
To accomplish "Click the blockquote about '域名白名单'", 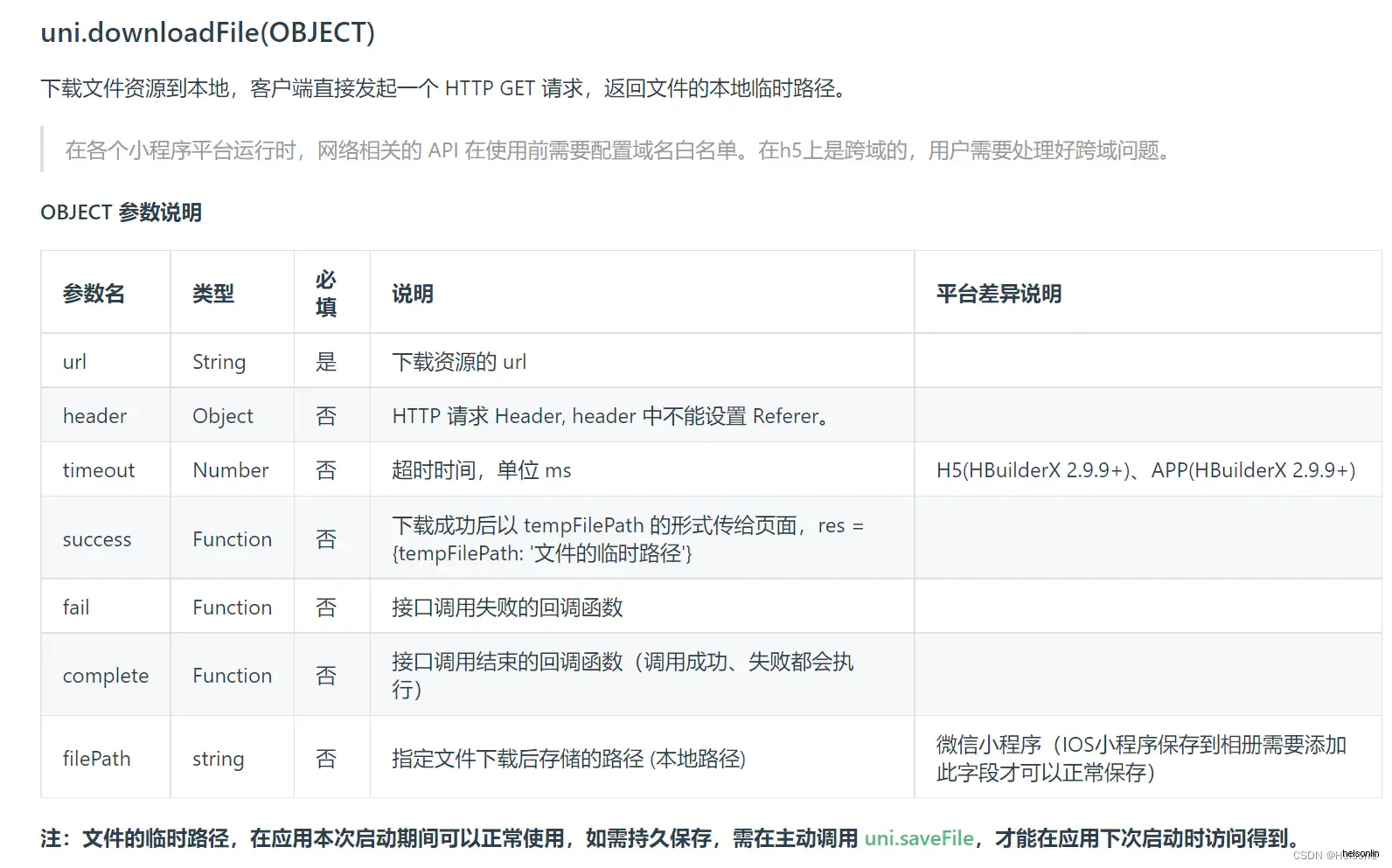I will point(617,150).
